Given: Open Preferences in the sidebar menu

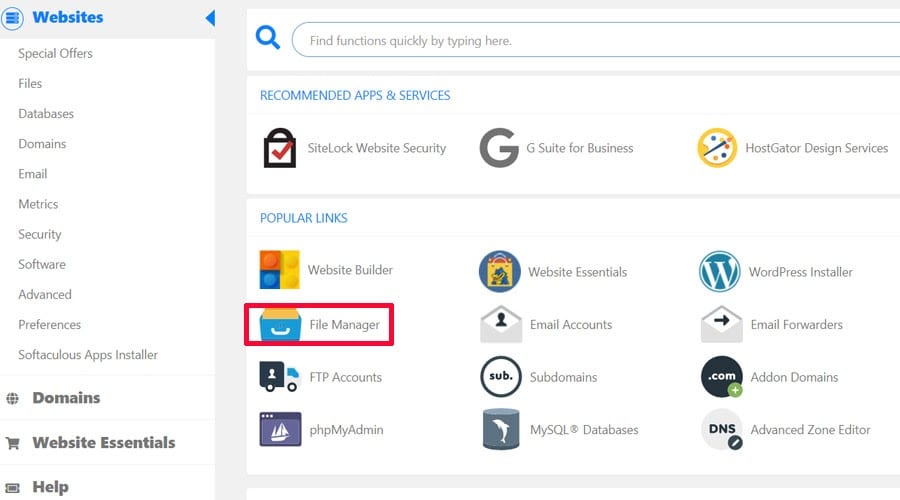Looking at the screenshot, I should [x=49, y=324].
